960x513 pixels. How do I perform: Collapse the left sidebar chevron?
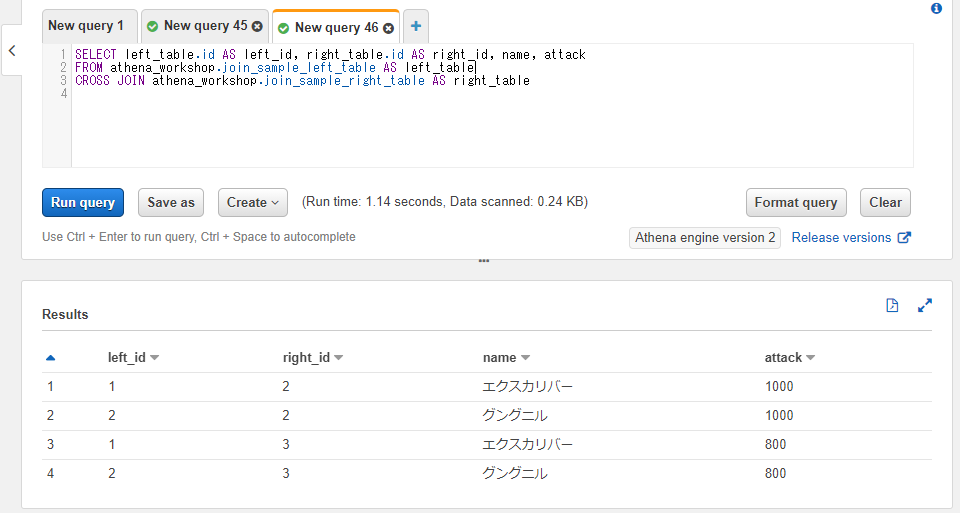tap(12, 51)
